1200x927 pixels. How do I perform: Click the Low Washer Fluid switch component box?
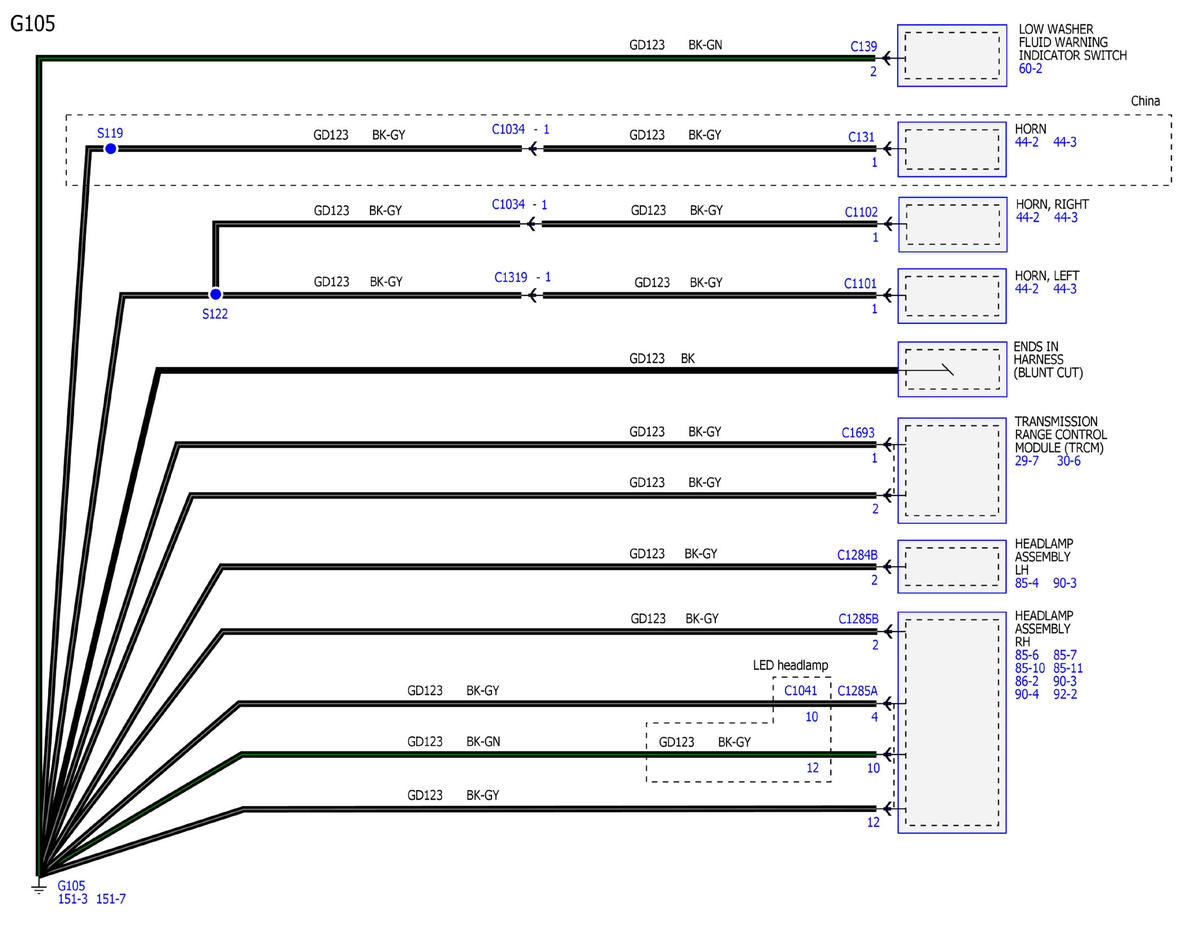coord(952,55)
